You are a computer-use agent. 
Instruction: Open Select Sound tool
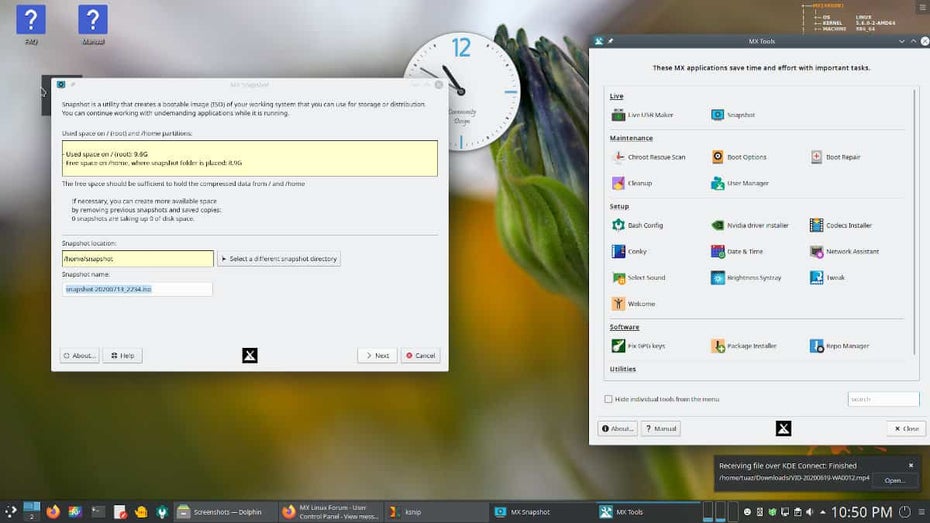tap(639, 278)
